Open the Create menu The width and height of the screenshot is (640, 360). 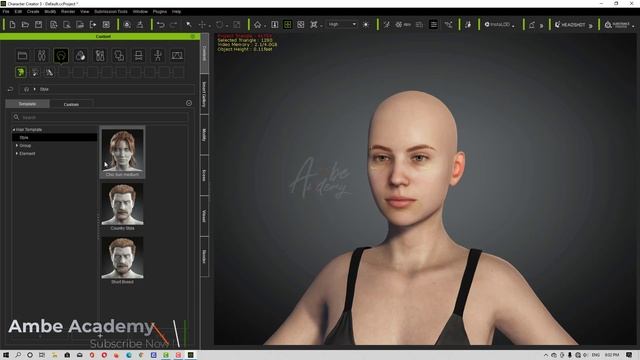coord(33,11)
